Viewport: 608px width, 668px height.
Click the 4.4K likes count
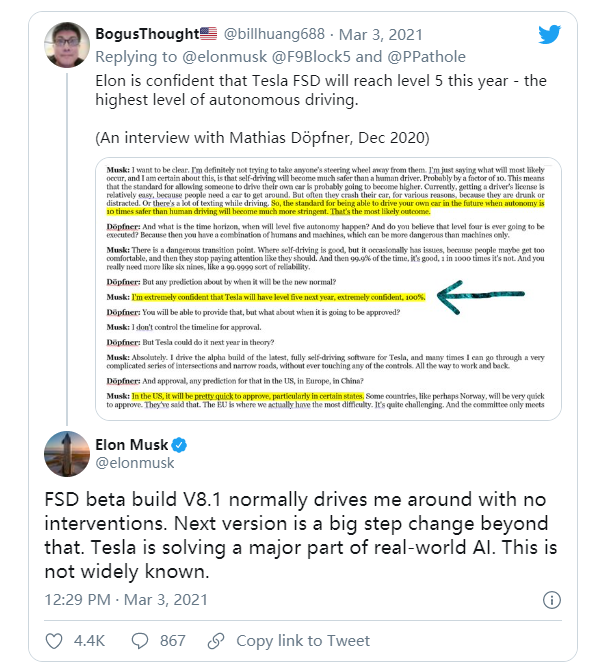click(x=91, y=640)
